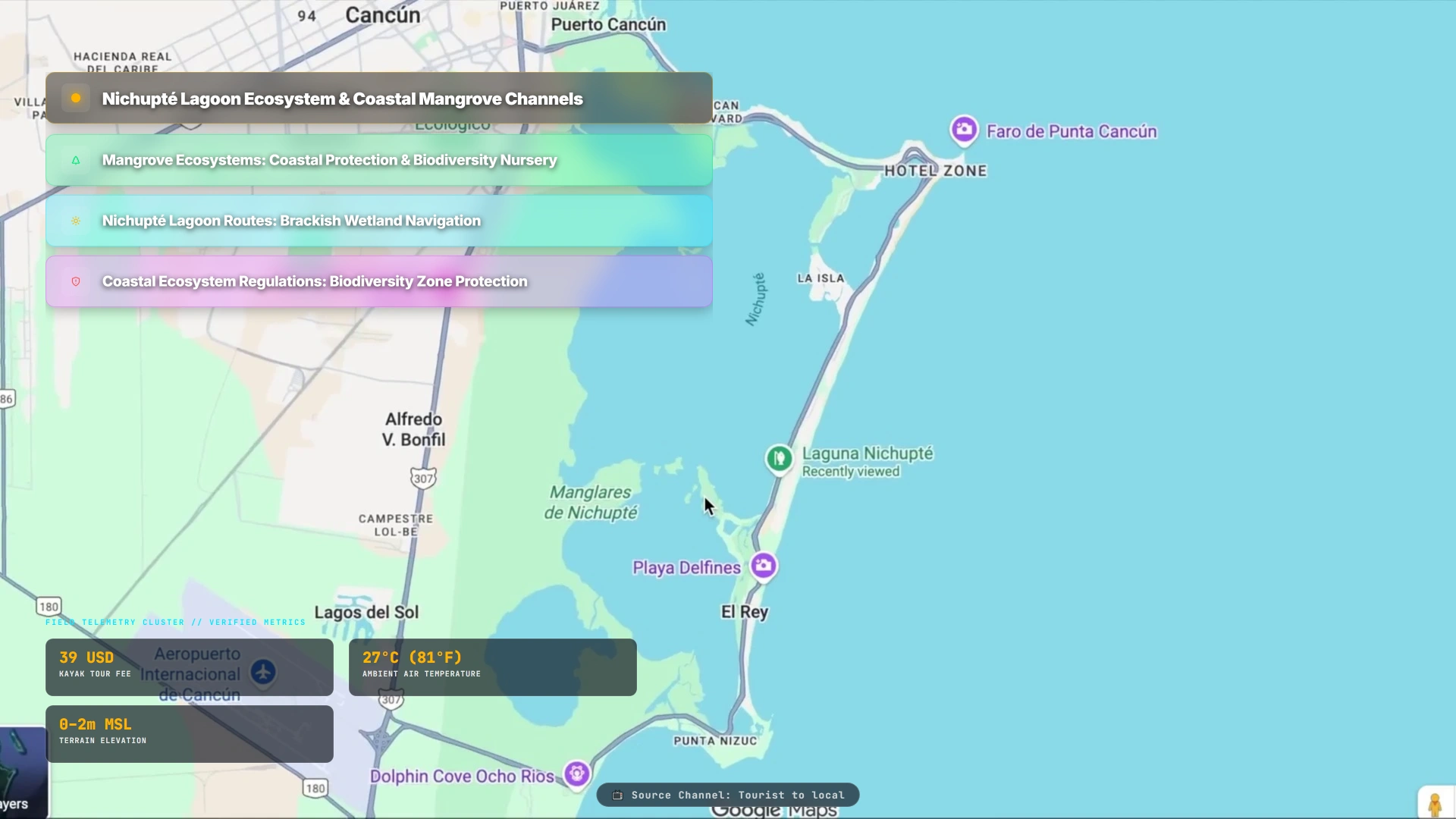
Task: Click the Recently viewed text under Laguna Nichupté
Action: point(851,472)
